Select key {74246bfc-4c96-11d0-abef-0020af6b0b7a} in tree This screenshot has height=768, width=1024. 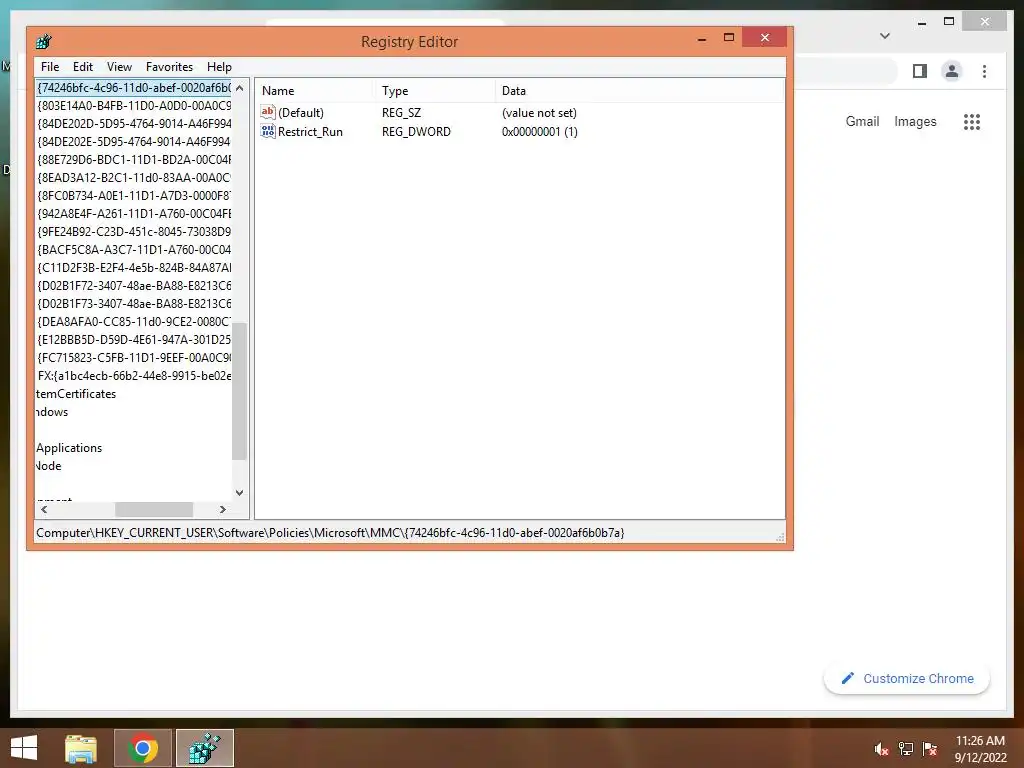(x=134, y=88)
